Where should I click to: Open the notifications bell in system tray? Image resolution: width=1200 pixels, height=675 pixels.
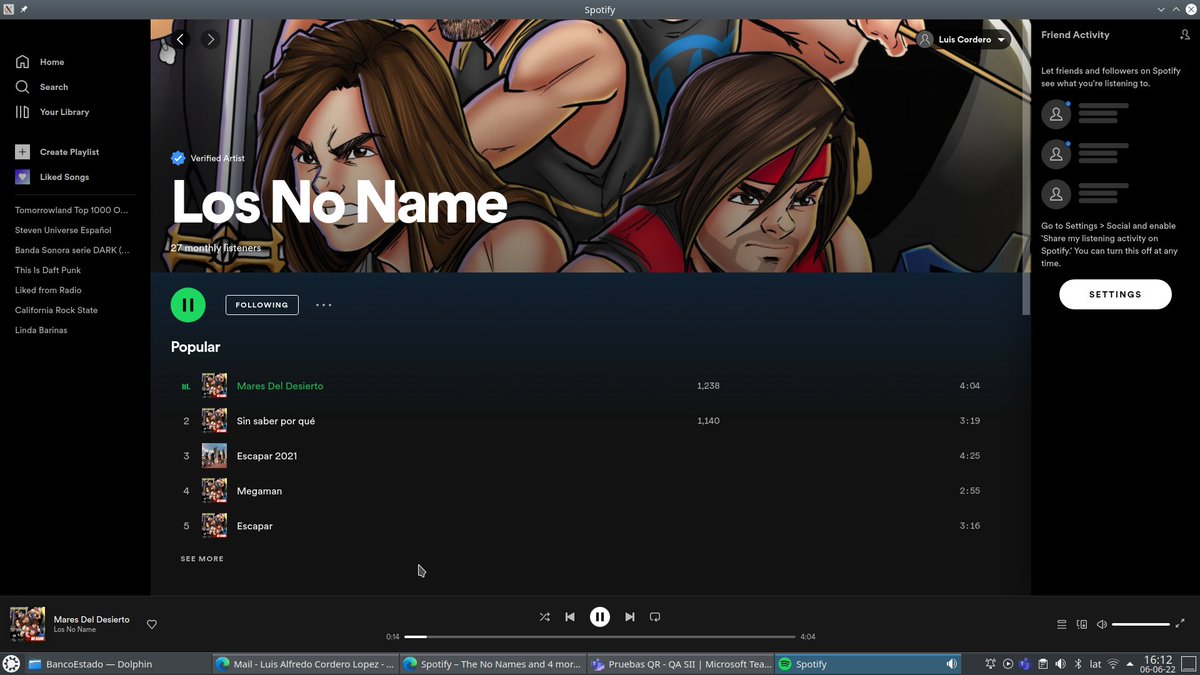point(990,664)
